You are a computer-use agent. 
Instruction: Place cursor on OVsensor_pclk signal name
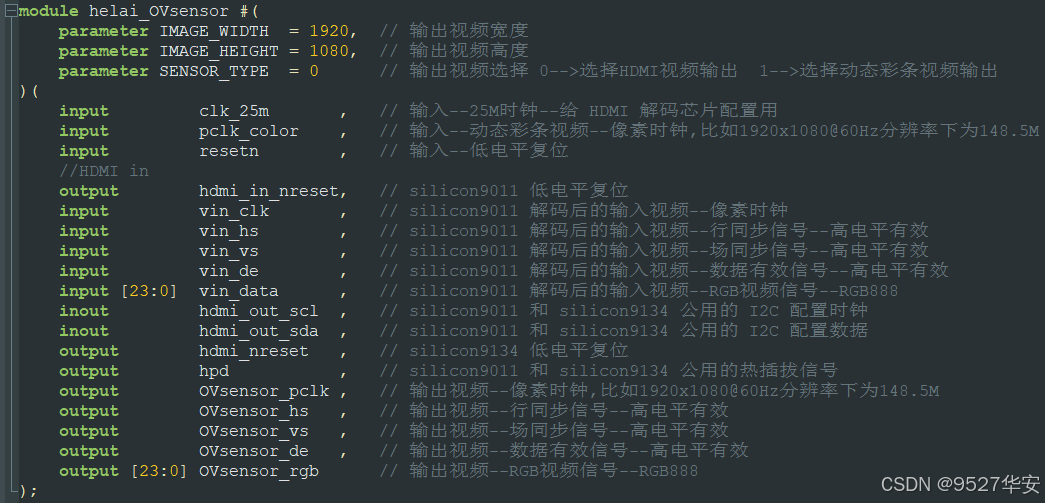pos(264,391)
